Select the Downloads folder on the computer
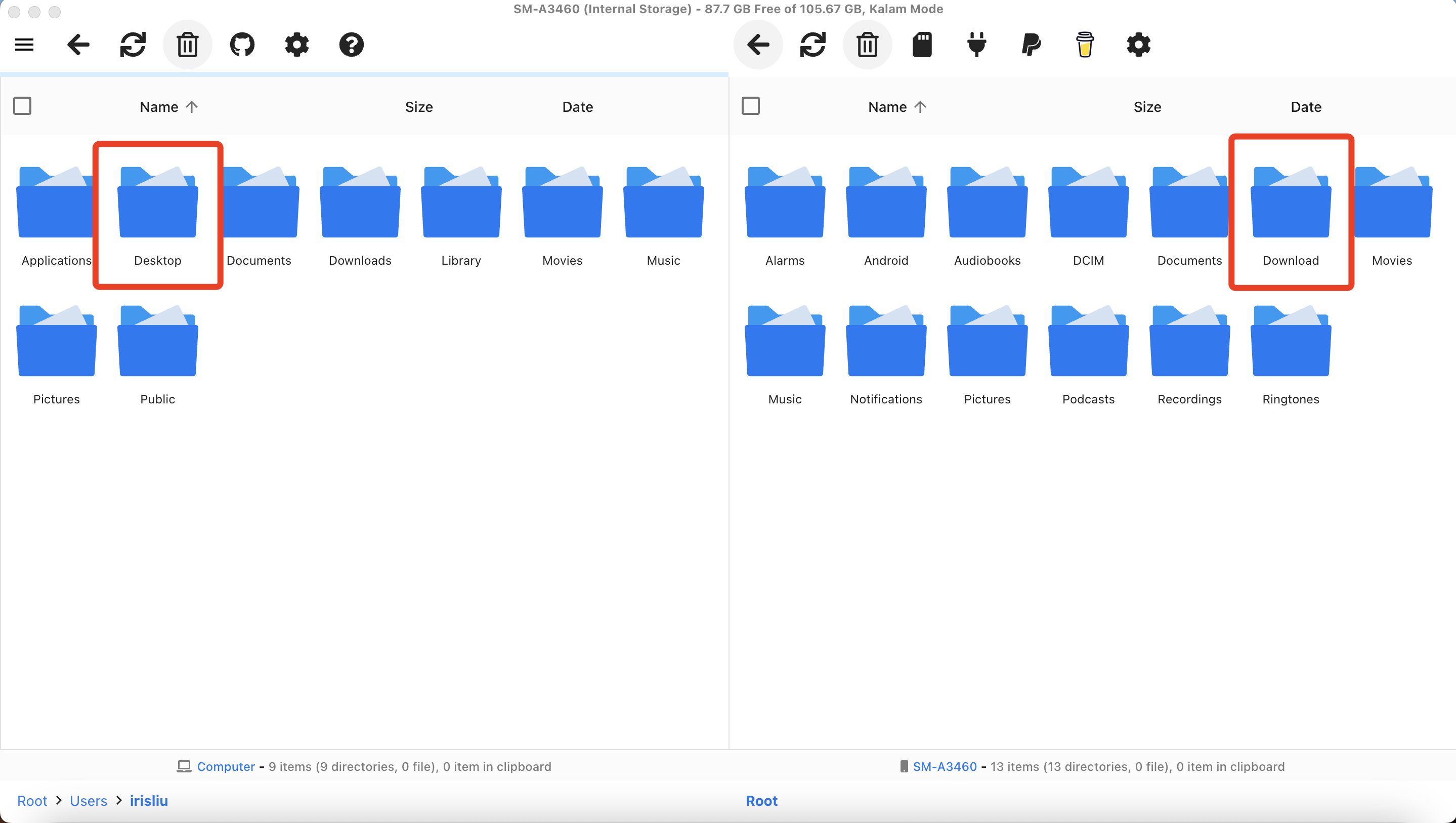Screen dimensions: 1456x823 pyautogui.click(x=360, y=217)
